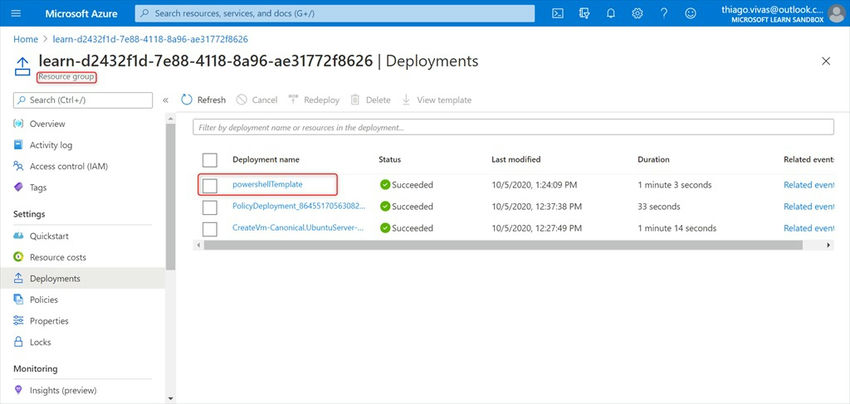Open the directory and subscription filter icon
The height and width of the screenshot is (404, 850).
585,13
